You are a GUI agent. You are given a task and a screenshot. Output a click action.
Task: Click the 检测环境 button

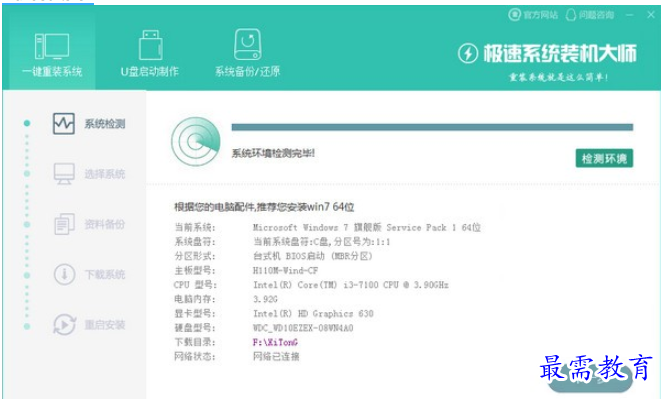(x=604, y=159)
